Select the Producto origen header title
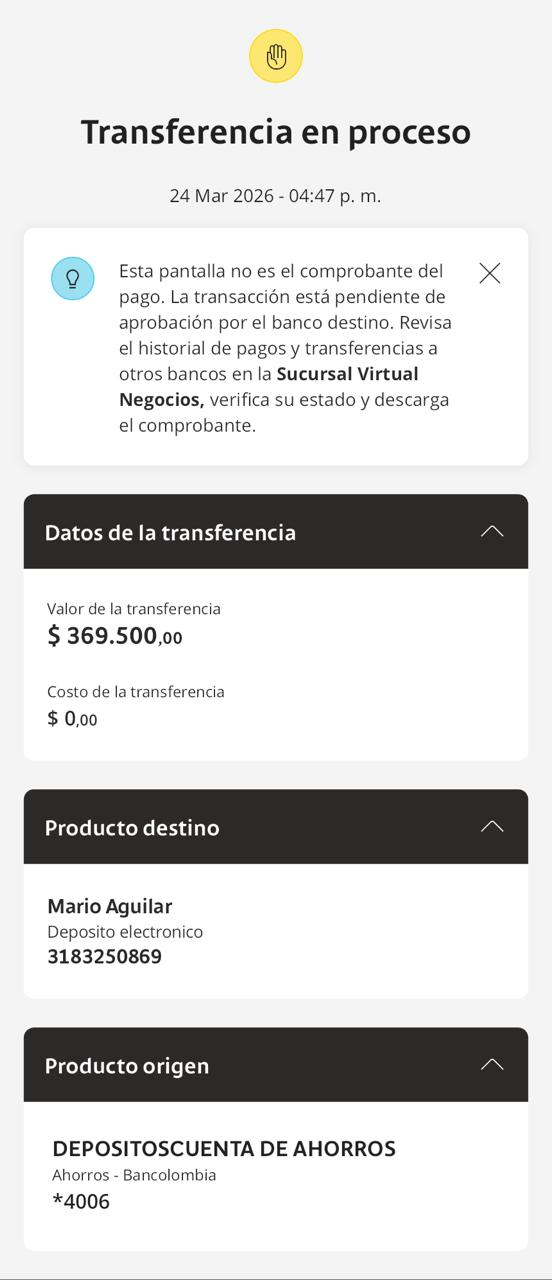Image resolution: width=552 pixels, height=1280 pixels. (x=127, y=1066)
